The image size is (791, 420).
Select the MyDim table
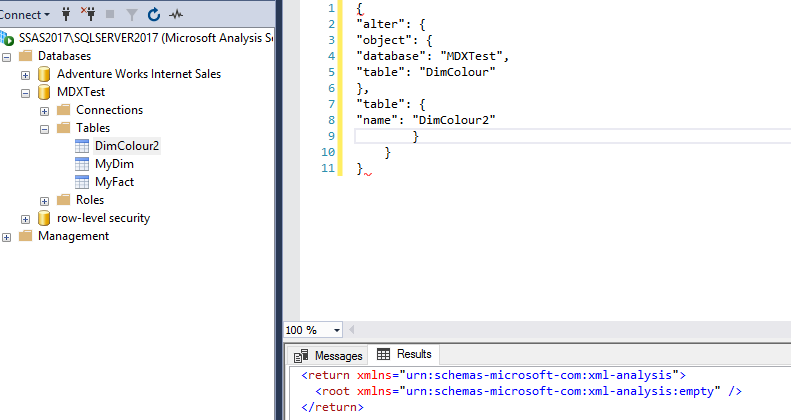coord(115,164)
